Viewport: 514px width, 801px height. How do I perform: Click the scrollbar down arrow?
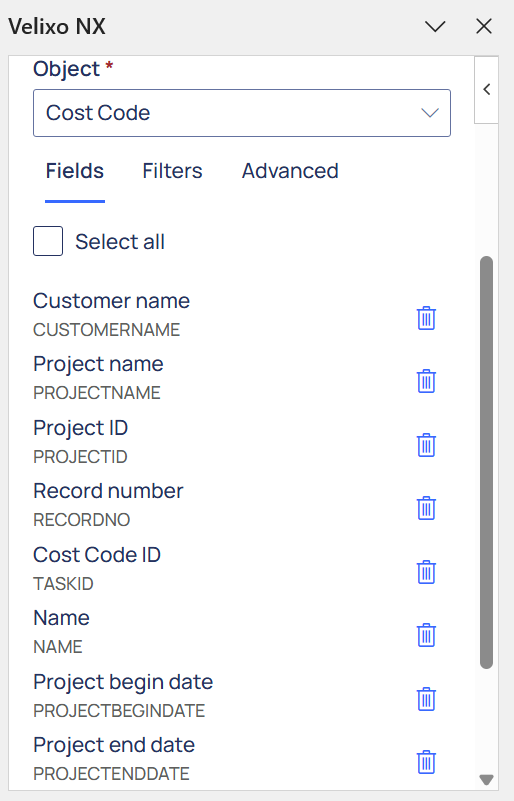[486, 780]
